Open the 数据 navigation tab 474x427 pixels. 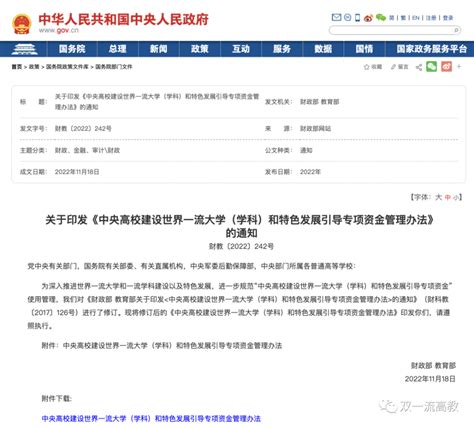pyautogui.click(x=323, y=49)
